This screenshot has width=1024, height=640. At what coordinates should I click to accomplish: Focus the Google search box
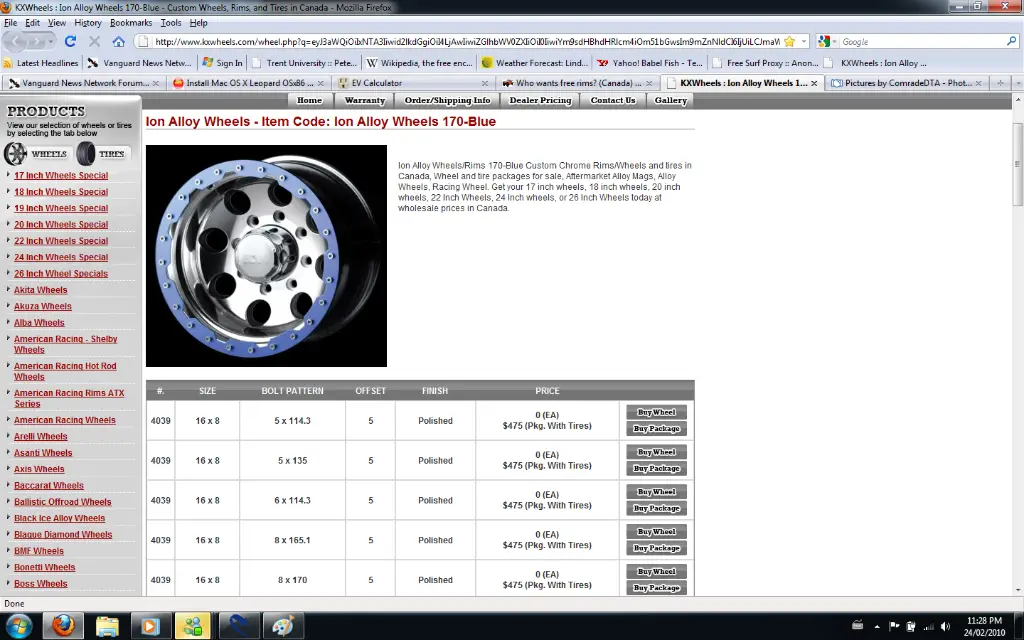(922, 41)
